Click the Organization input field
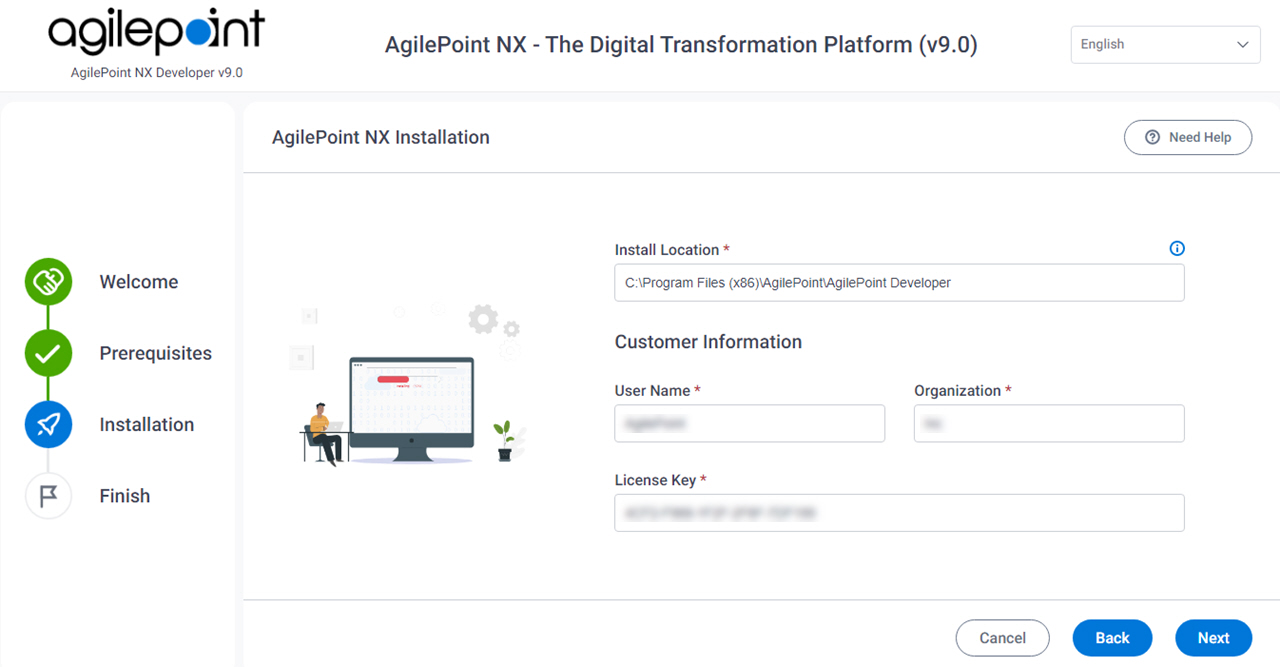 1049,424
